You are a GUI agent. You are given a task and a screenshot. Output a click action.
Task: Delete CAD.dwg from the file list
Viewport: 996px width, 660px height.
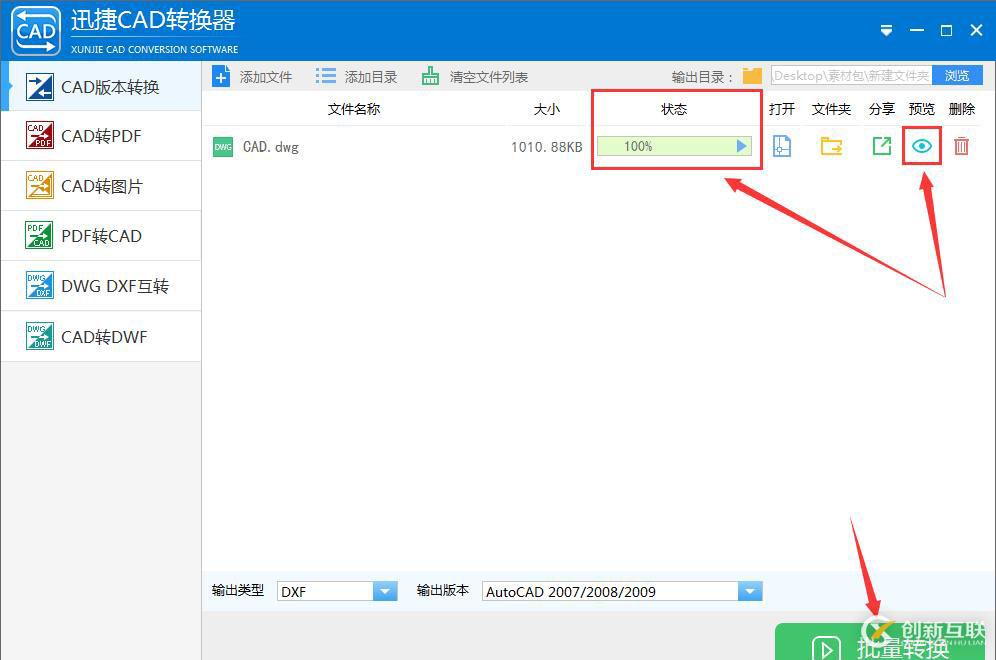coord(960,146)
